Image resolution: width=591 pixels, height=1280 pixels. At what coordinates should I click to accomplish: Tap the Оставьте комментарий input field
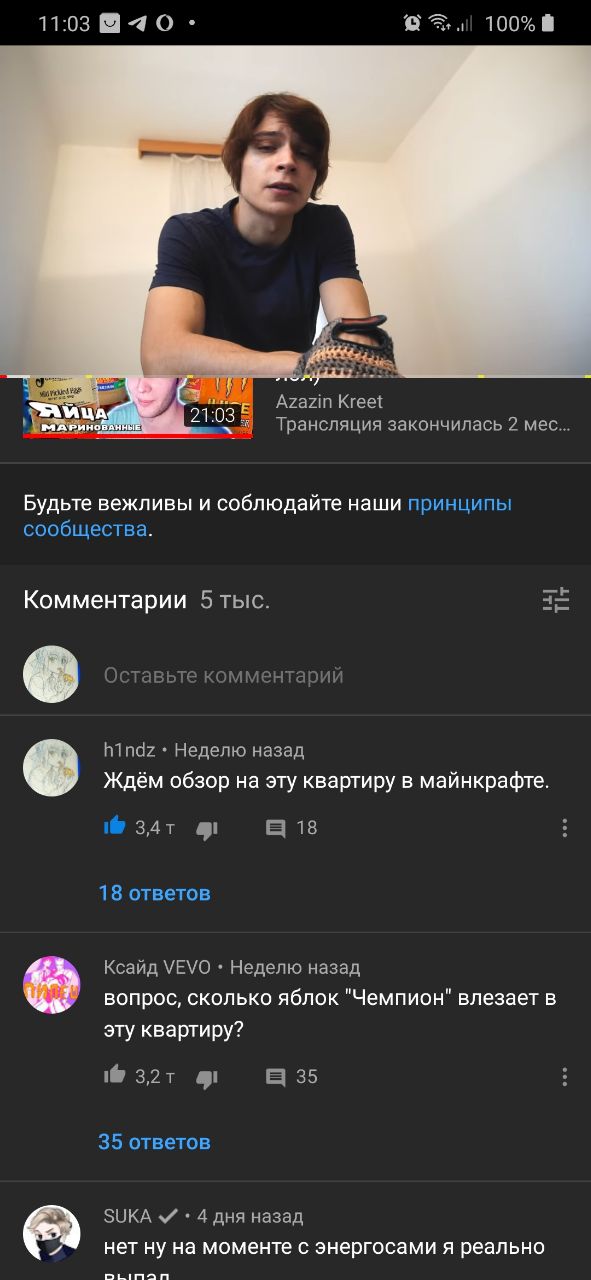point(223,676)
